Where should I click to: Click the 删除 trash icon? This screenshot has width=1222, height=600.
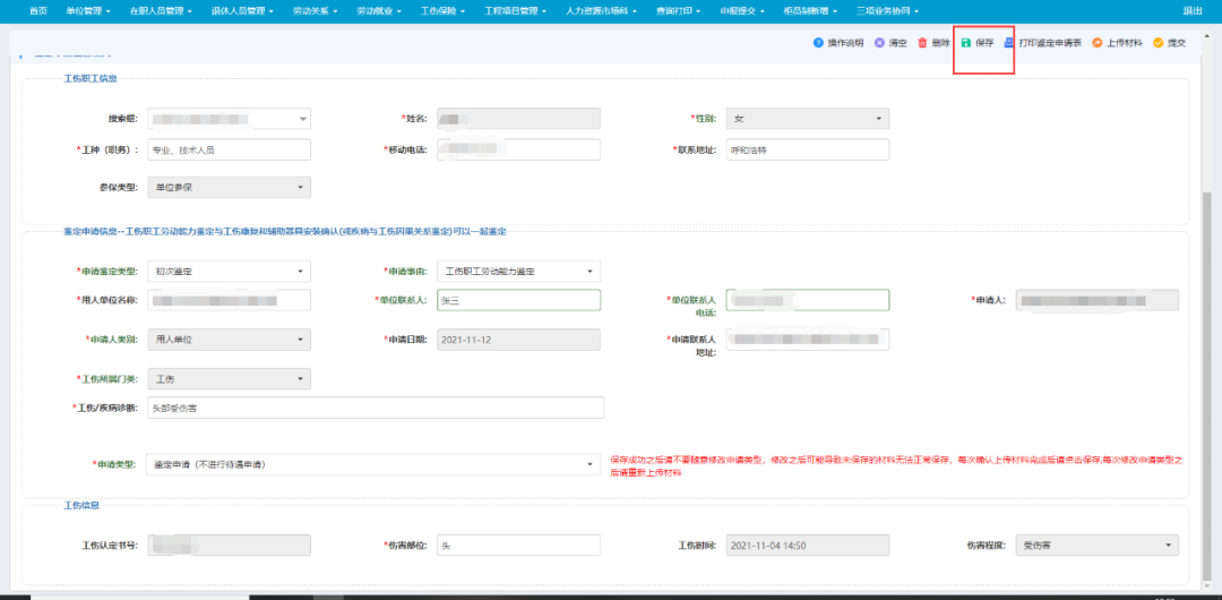pos(923,43)
